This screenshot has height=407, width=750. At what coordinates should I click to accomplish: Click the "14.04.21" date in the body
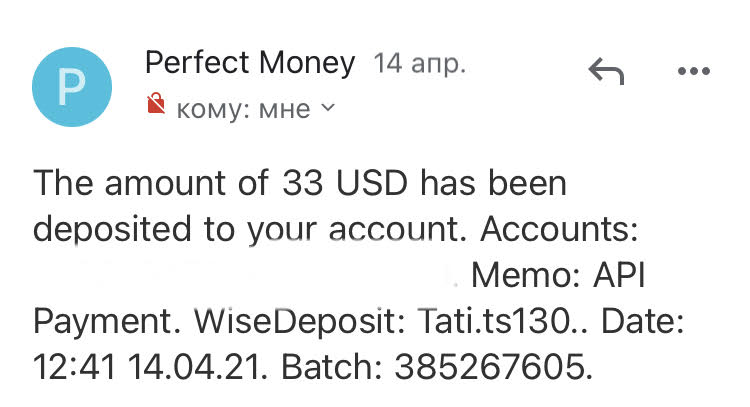point(197,368)
